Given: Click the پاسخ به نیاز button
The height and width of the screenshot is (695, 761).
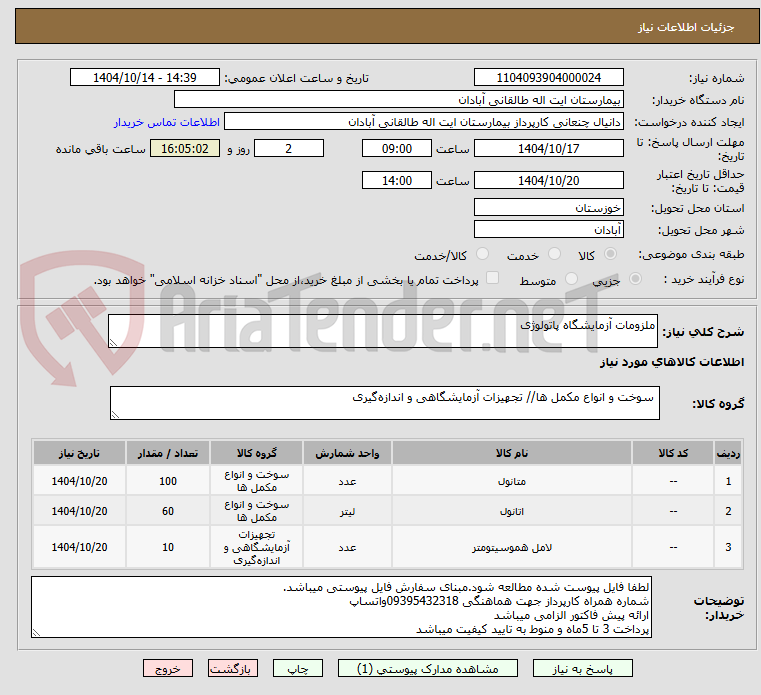Looking at the screenshot, I should (582, 668).
